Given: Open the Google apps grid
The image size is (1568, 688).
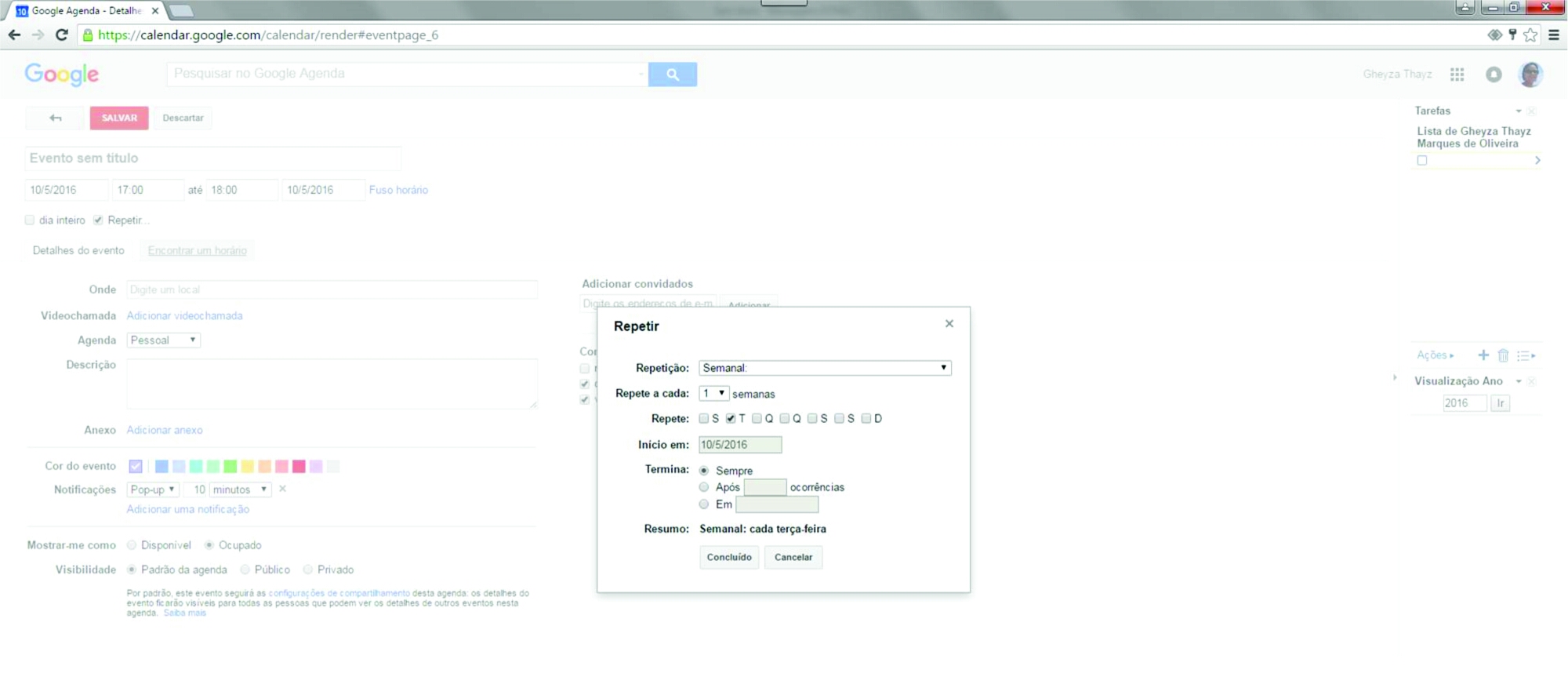Looking at the screenshot, I should 1457,75.
